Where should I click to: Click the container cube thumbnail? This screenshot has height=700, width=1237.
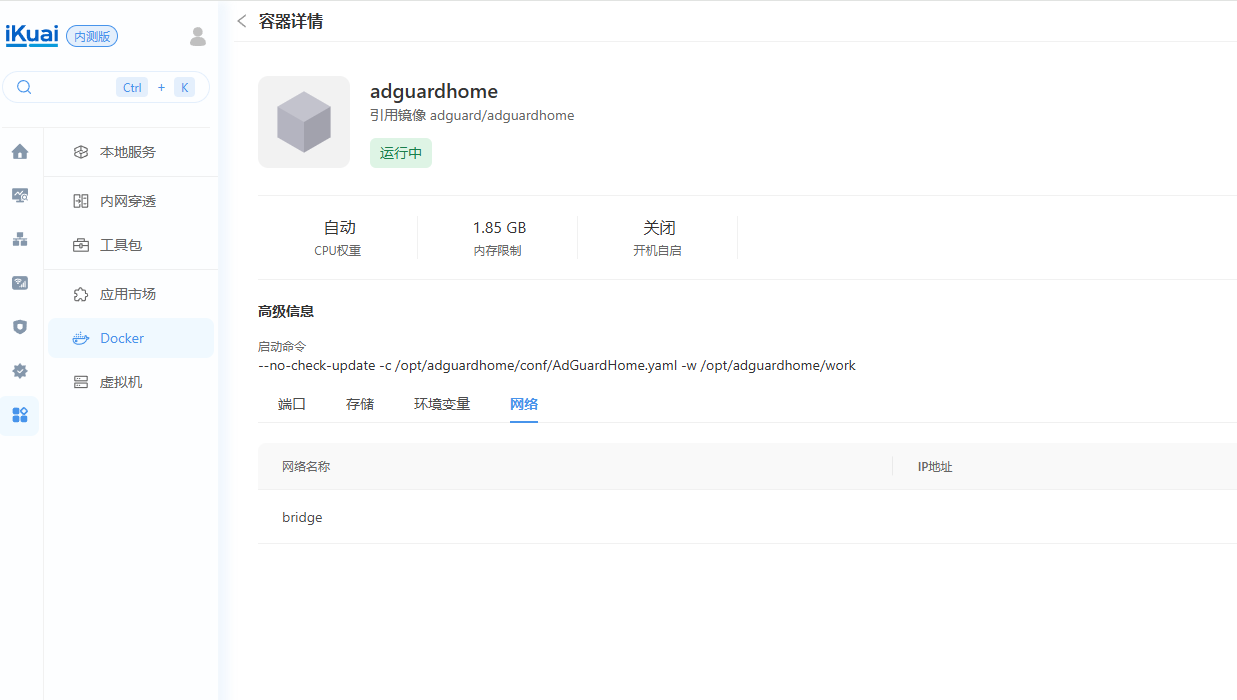click(x=304, y=122)
